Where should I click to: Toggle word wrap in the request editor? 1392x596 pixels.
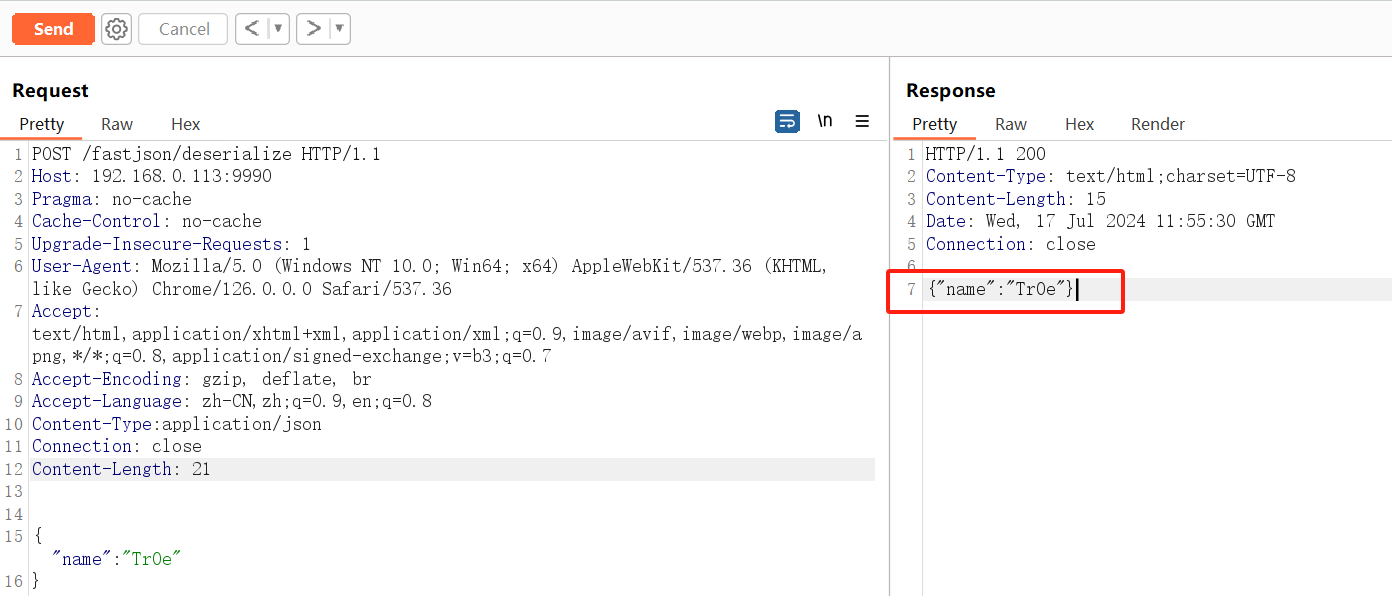pos(787,120)
